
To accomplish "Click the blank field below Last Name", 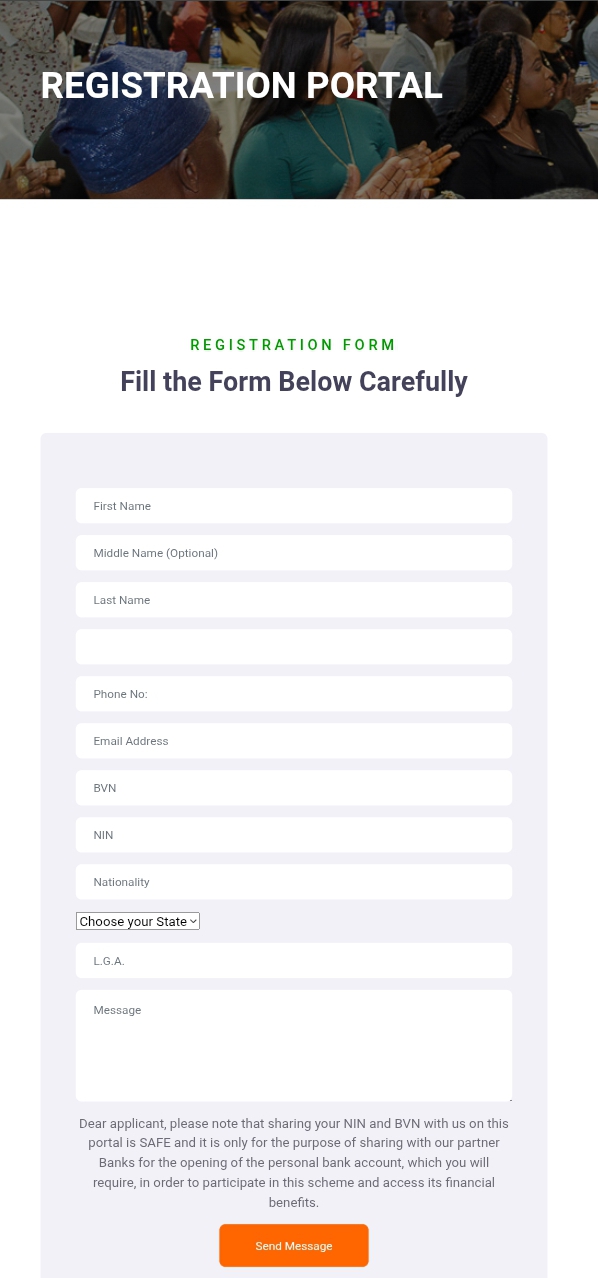I will point(294,647).
